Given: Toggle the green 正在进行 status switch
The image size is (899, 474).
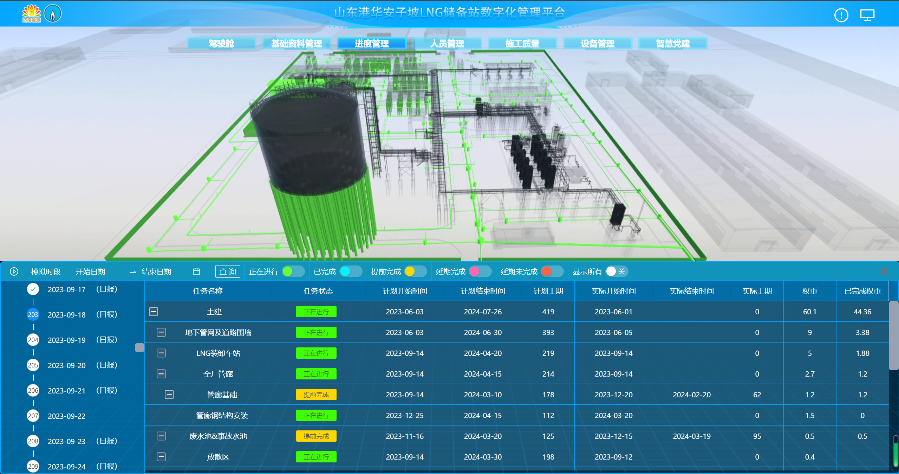Looking at the screenshot, I should tap(293, 271).
